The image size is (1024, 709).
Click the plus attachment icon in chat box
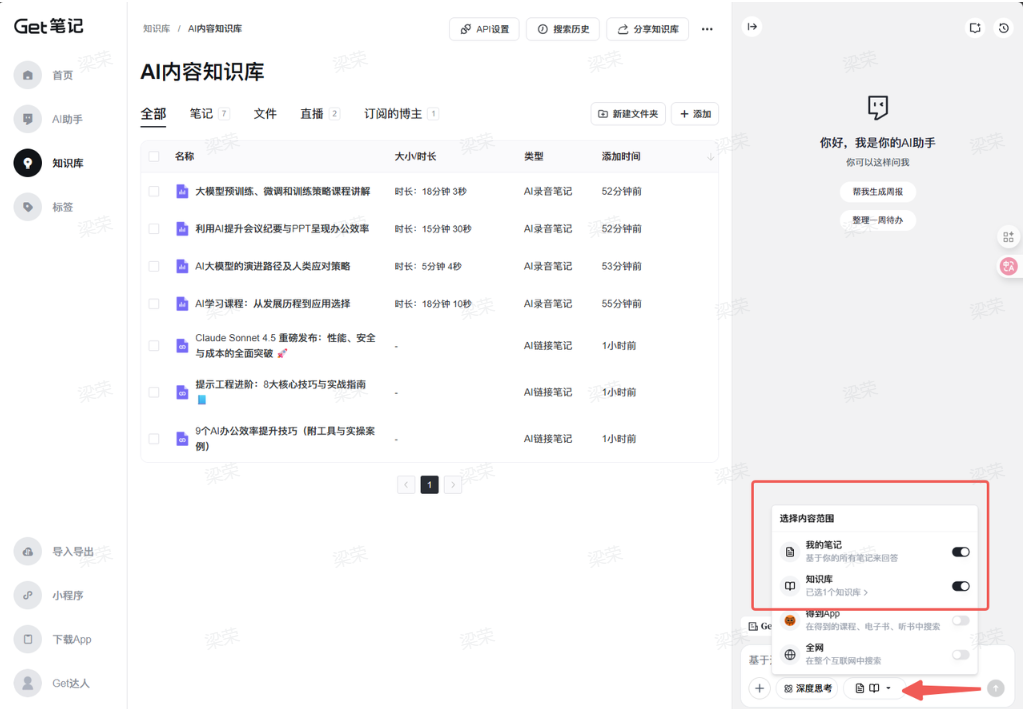[760, 688]
